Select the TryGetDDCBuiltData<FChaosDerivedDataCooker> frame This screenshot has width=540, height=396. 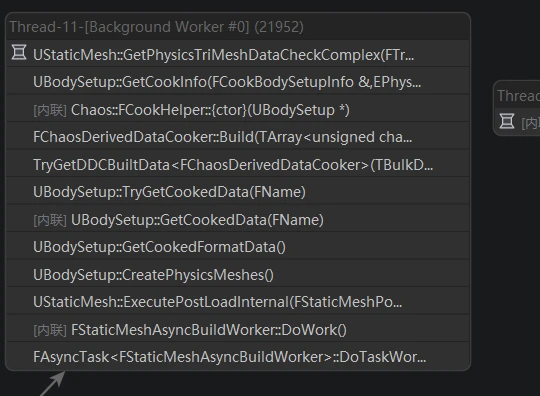pos(238,164)
